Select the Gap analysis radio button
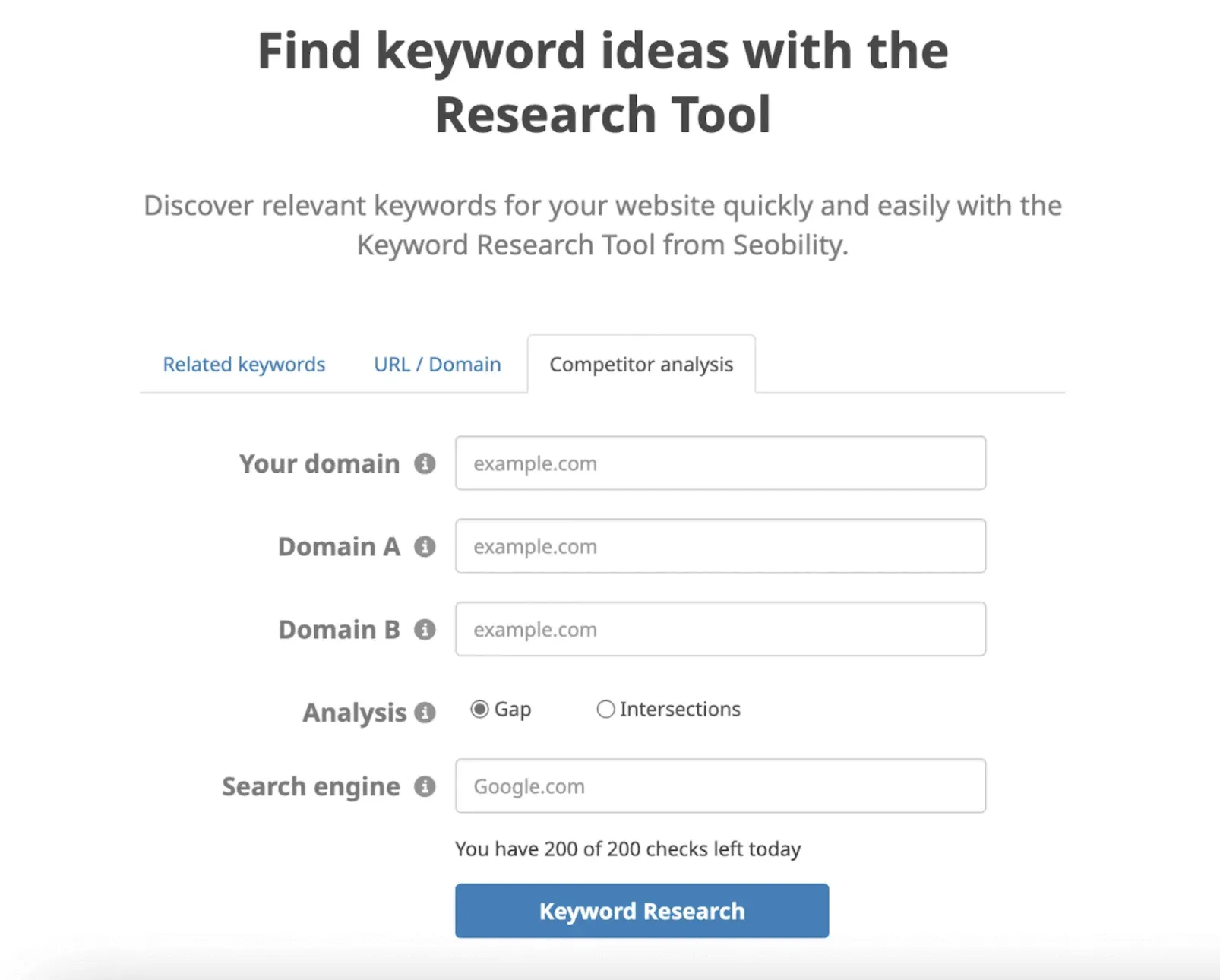Screen dimensions: 1220x980 tap(479, 709)
